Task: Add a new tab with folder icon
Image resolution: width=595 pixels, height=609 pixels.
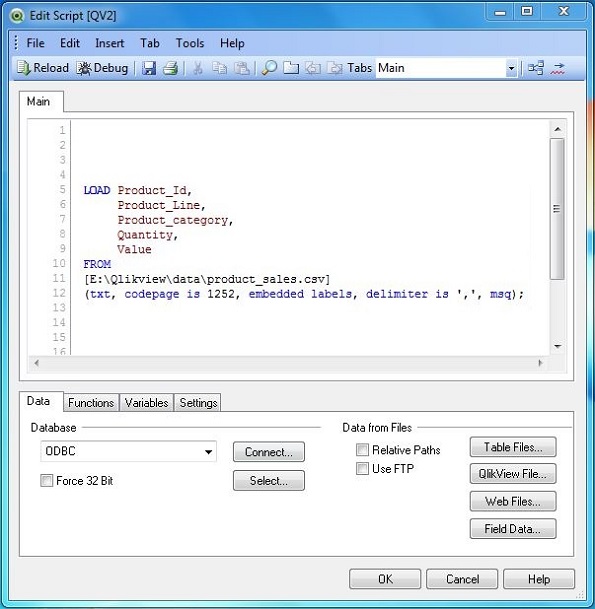Action: point(291,68)
